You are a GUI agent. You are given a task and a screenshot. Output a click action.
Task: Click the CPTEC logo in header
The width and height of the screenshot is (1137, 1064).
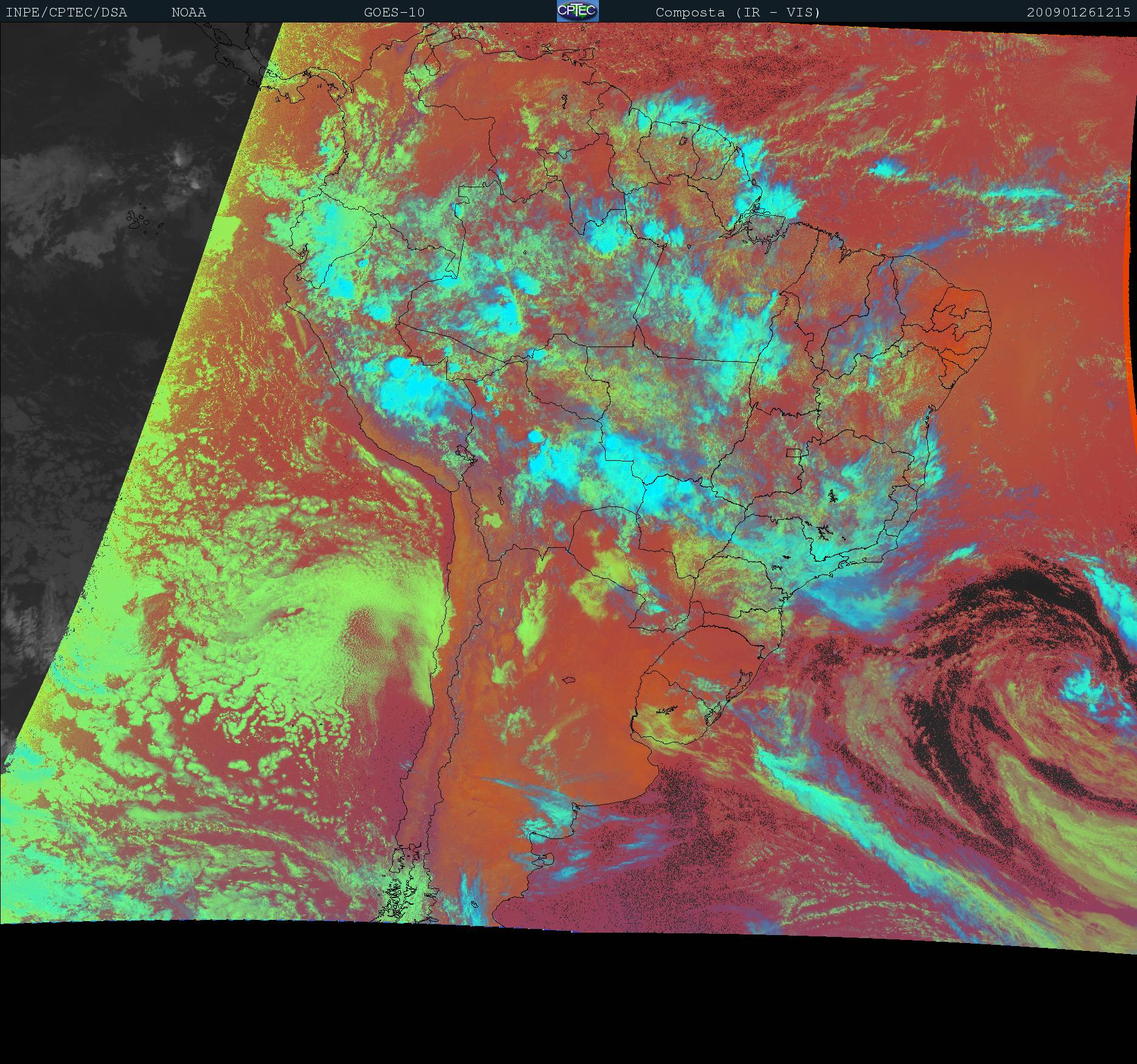click(578, 11)
